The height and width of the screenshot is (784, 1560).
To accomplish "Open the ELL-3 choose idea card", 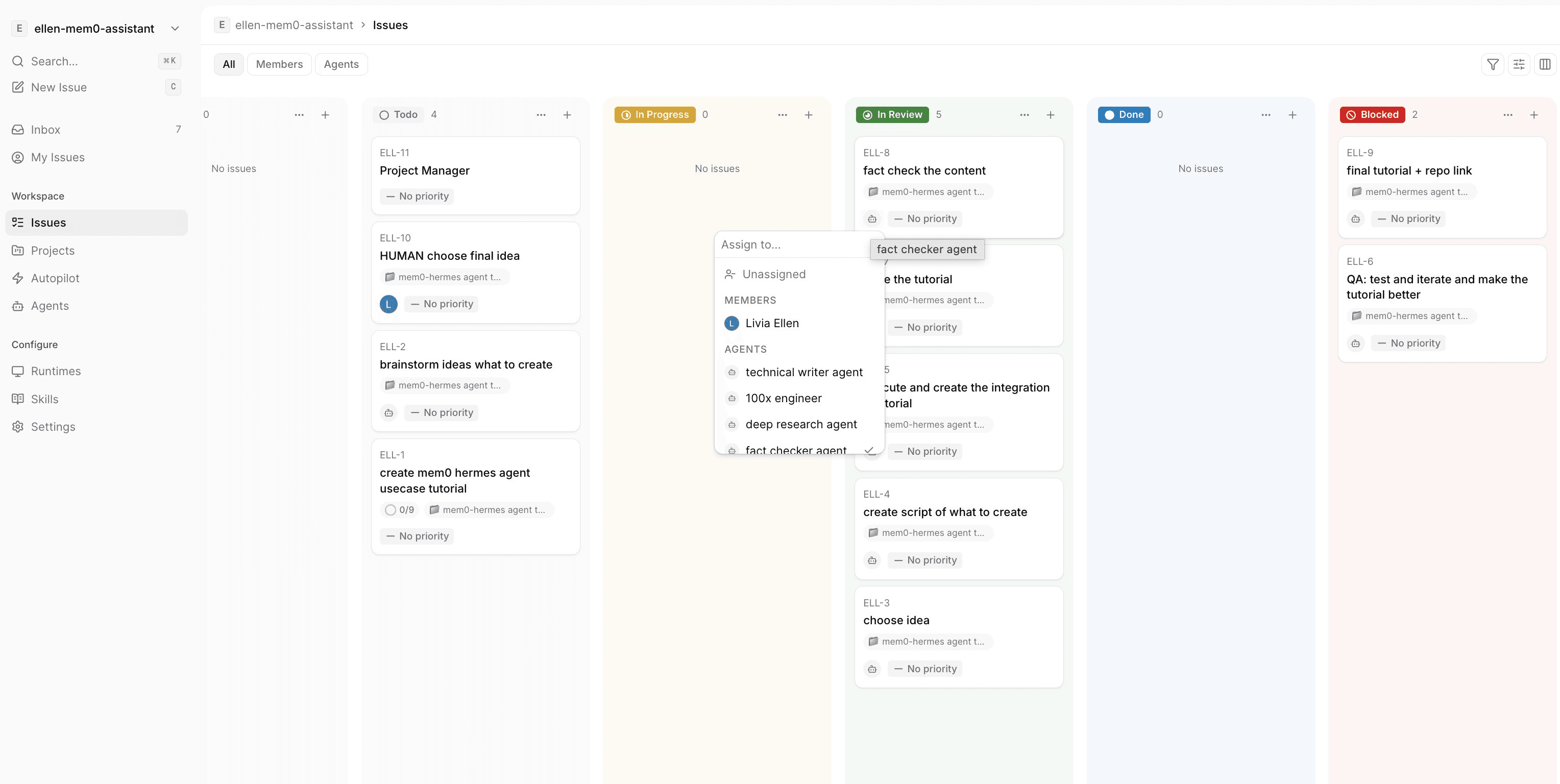I will pyautogui.click(x=896, y=620).
